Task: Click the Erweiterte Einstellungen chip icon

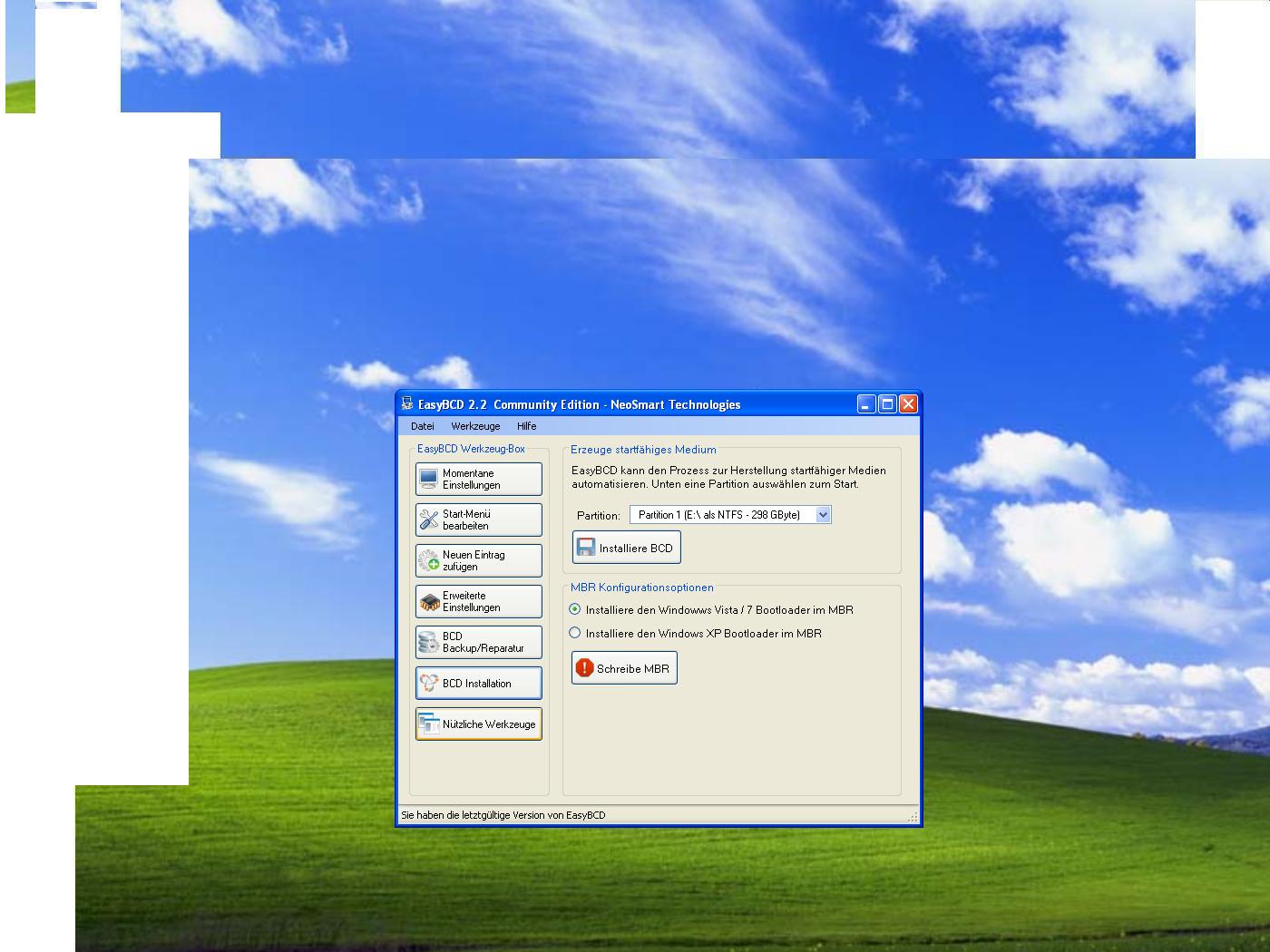Action: click(429, 602)
